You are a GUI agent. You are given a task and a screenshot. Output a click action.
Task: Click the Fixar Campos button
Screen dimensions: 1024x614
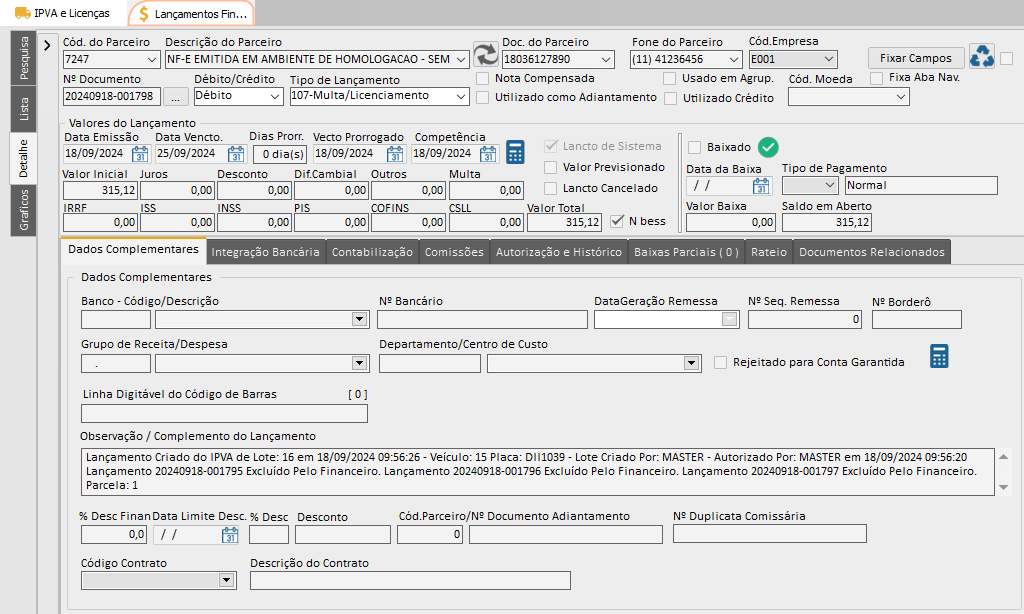(x=916, y=58)
